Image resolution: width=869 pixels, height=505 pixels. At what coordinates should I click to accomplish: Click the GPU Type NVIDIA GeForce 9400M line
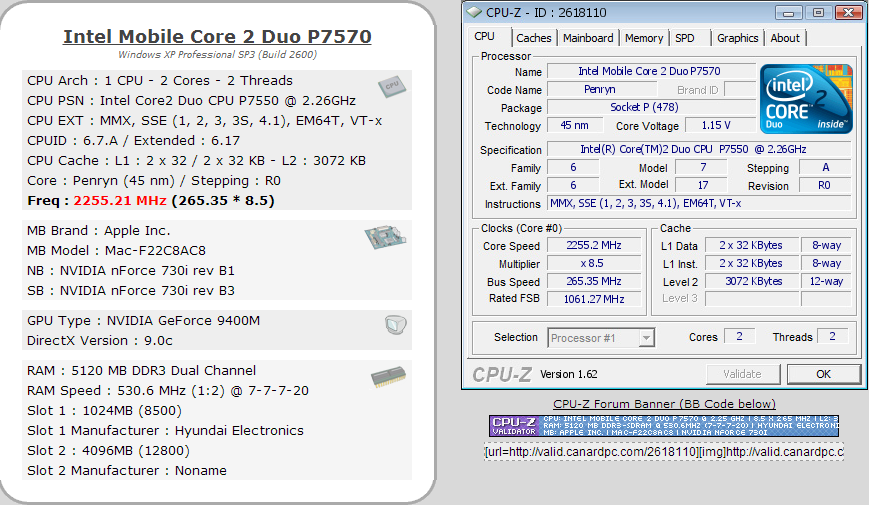(x=144, y=320)
